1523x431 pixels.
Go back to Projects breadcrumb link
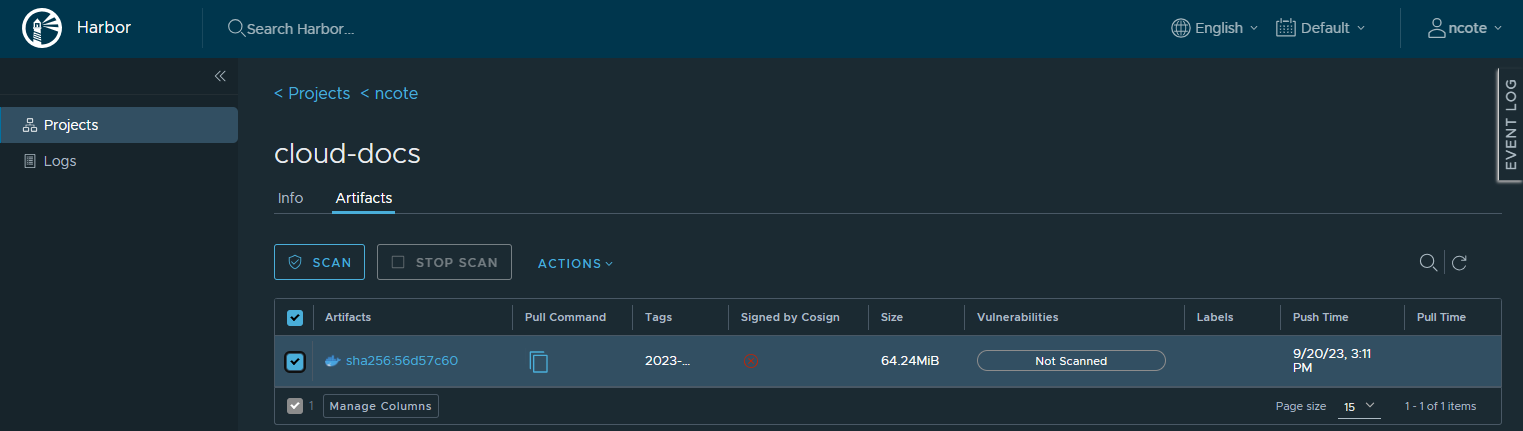[312, 93]
